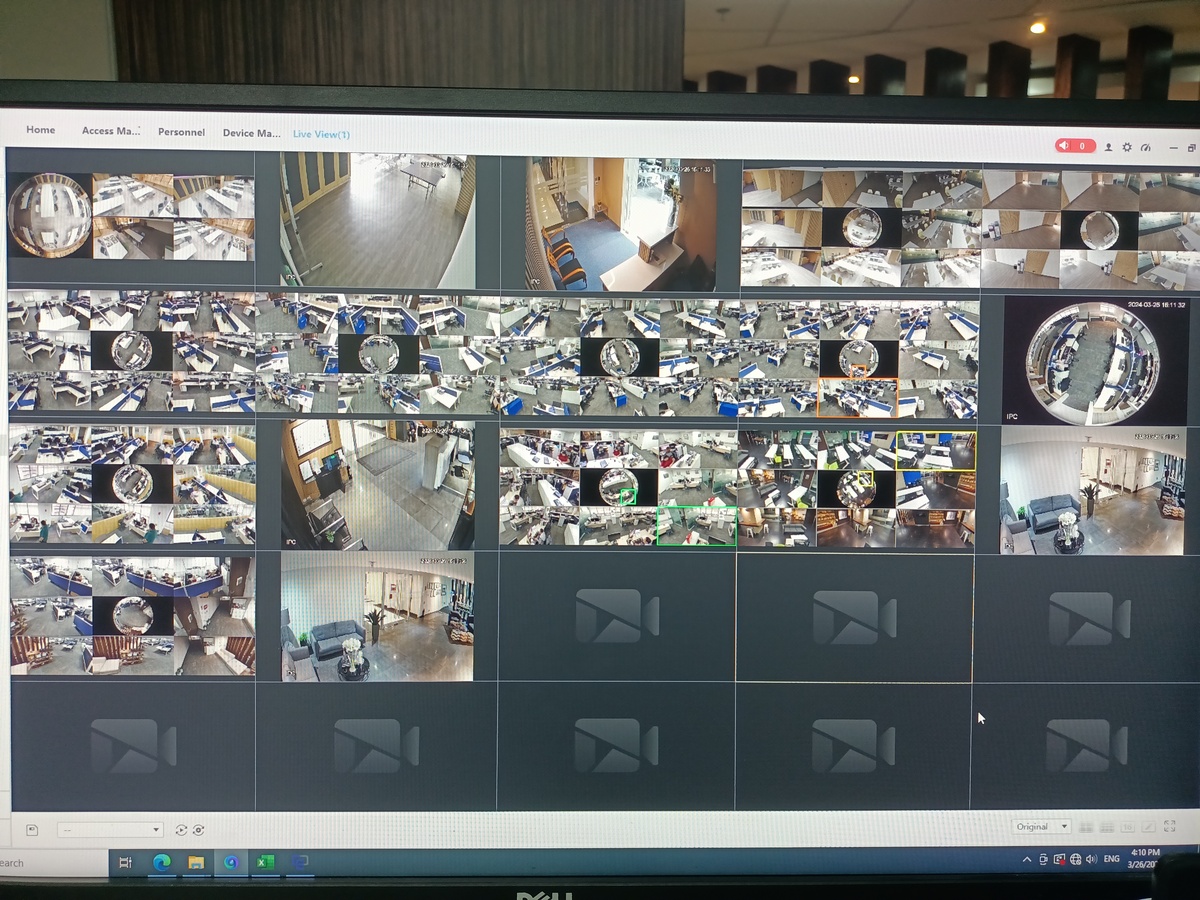Click the user account icon
The width and height of the screenshot is (1200, 900).
click(x=1108, y=147)
